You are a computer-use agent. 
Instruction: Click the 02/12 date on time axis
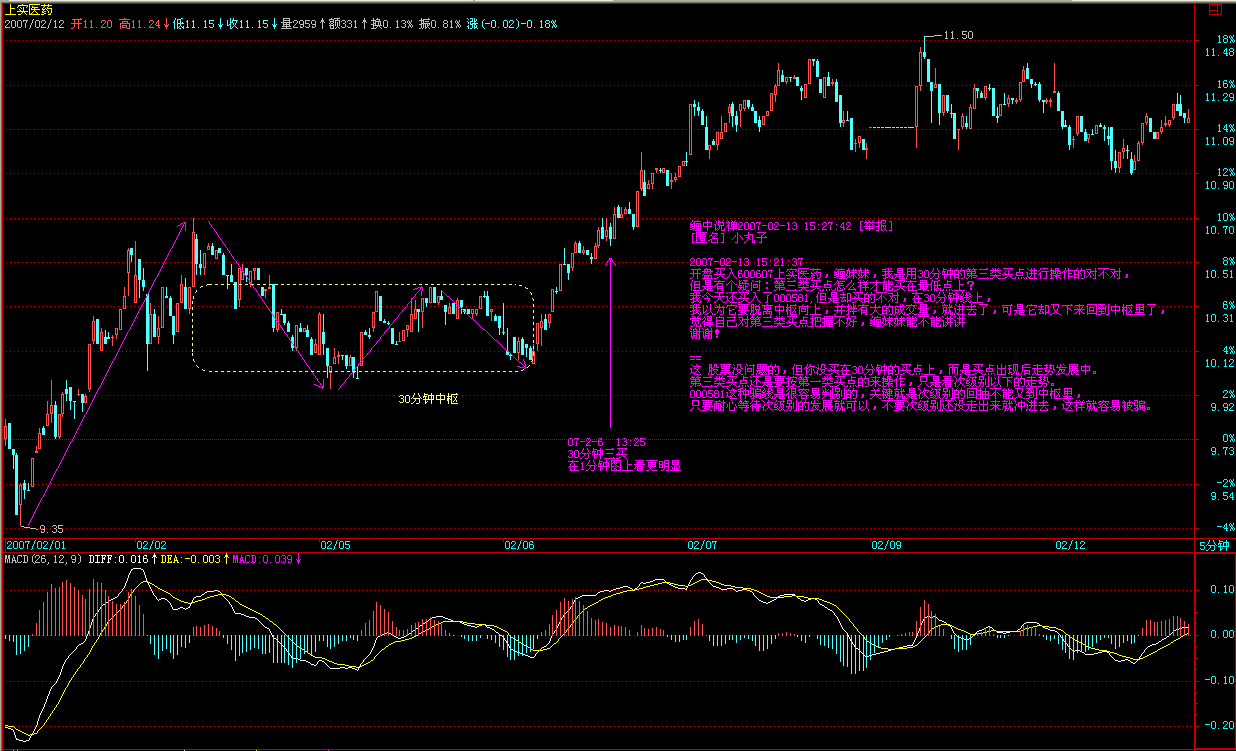pos(1070,545)
